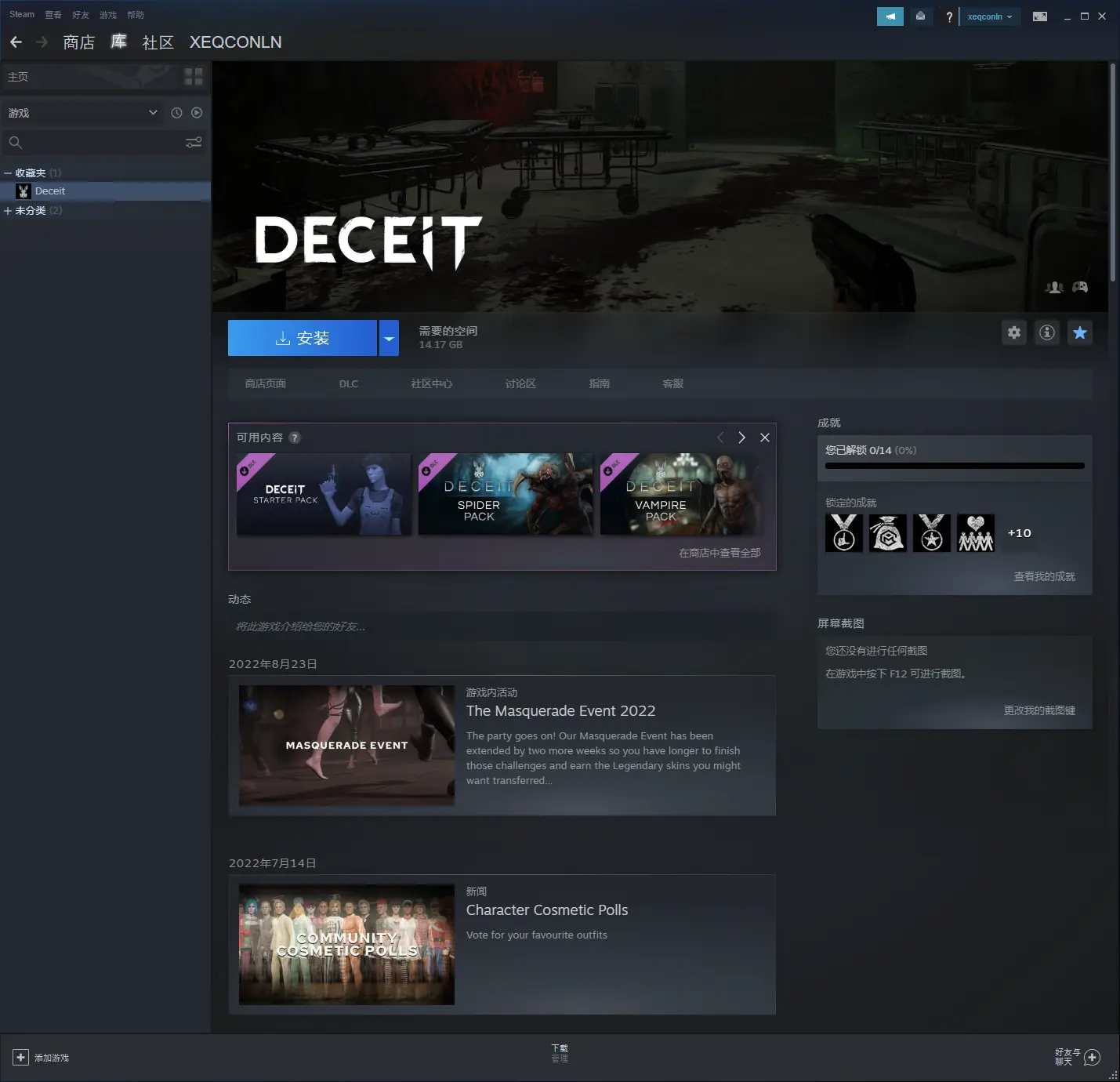Click the page vertical scrollbar

(1112, 172)
